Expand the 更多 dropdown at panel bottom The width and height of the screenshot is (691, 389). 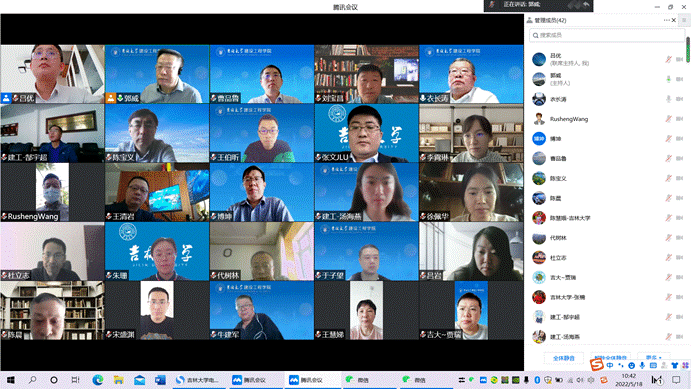coord(654,357)
